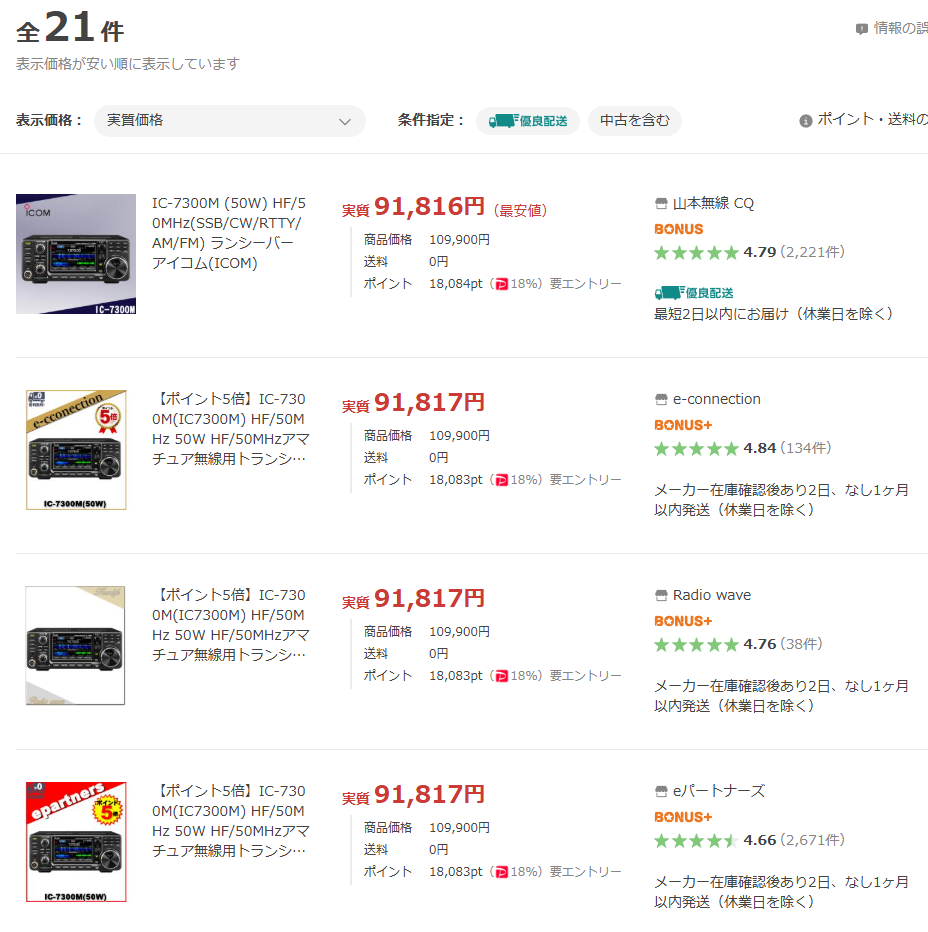This screenshot has height=932, width=928.
Task: Open the (134件) review count
Action: click(x=806, y=448)
